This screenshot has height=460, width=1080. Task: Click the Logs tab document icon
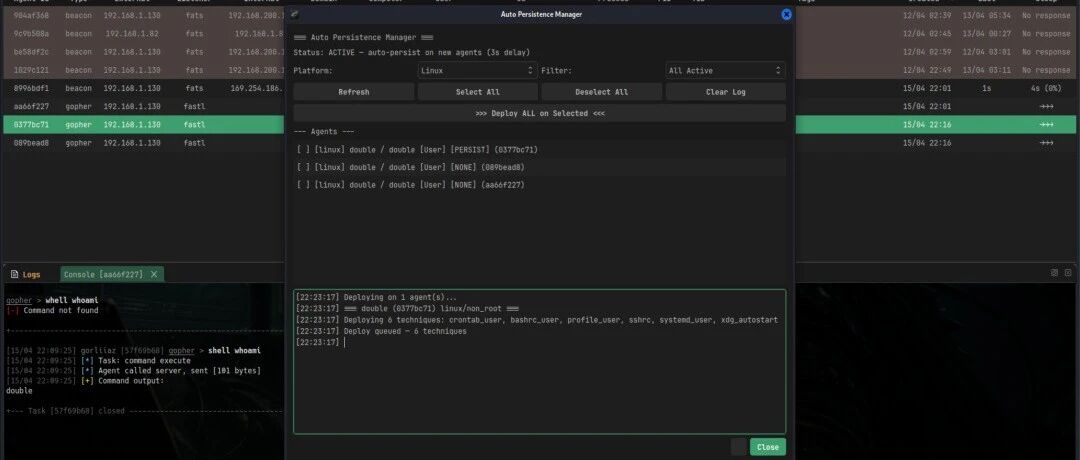point(14,274)
